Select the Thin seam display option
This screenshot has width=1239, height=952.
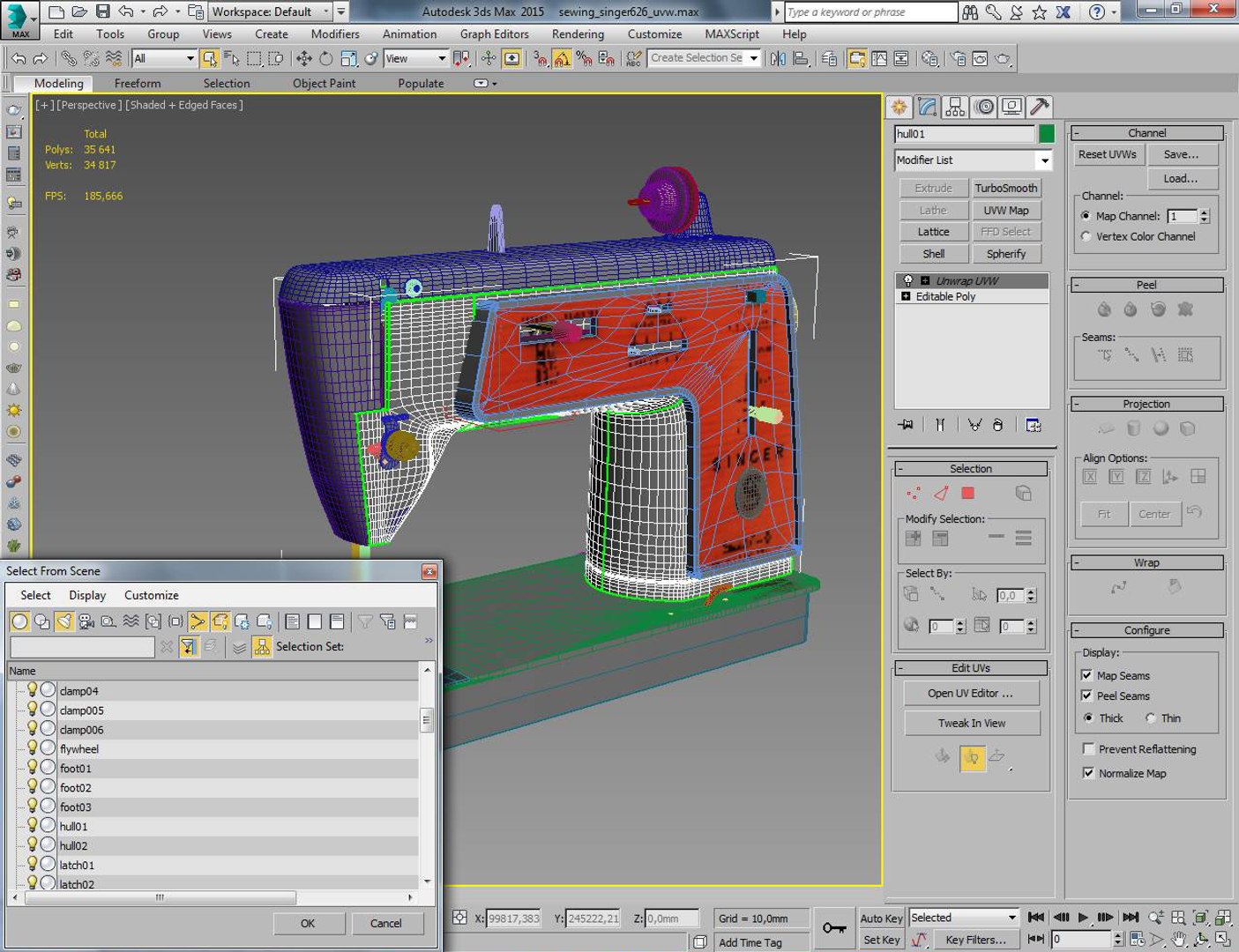tap(1151, 718)
